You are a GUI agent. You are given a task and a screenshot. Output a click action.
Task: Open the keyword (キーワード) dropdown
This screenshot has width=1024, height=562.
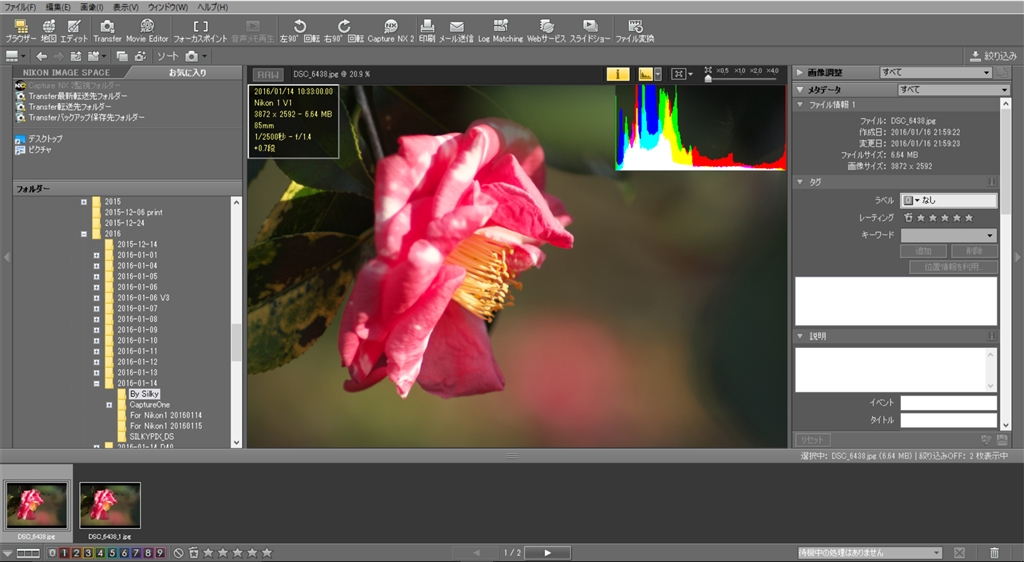pos(948,235)
